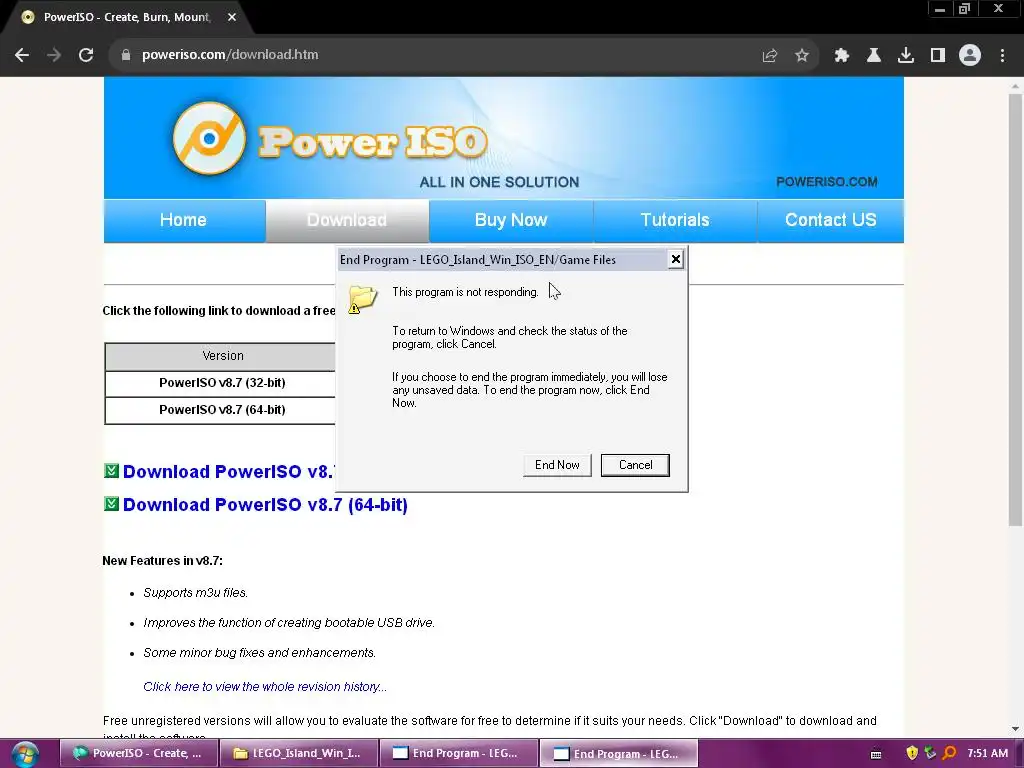Screen dimensions: 1024x768
Task: Click the POWERISO.COM banner text
Action: click(826, 182)
